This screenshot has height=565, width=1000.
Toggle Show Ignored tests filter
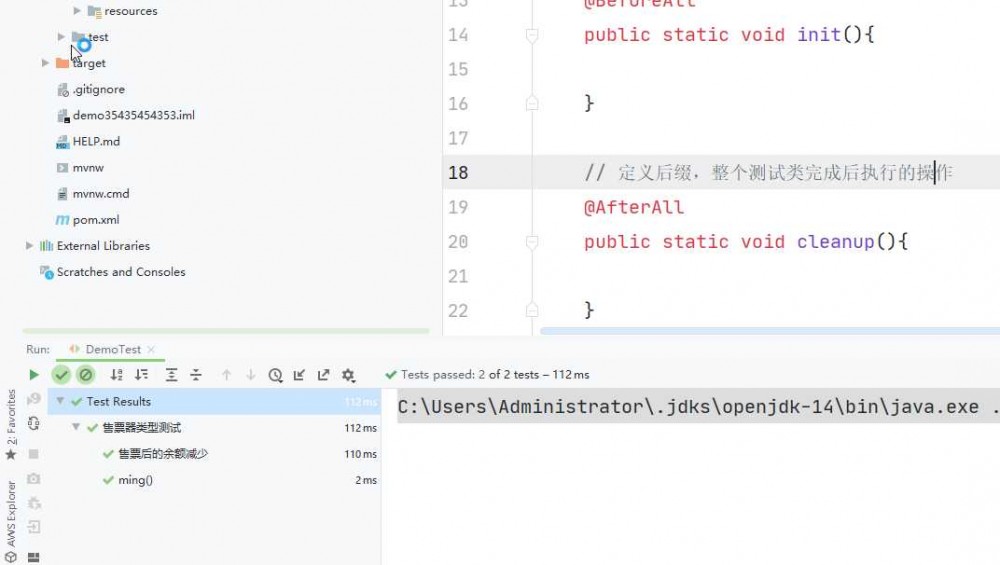pos(85,375)
